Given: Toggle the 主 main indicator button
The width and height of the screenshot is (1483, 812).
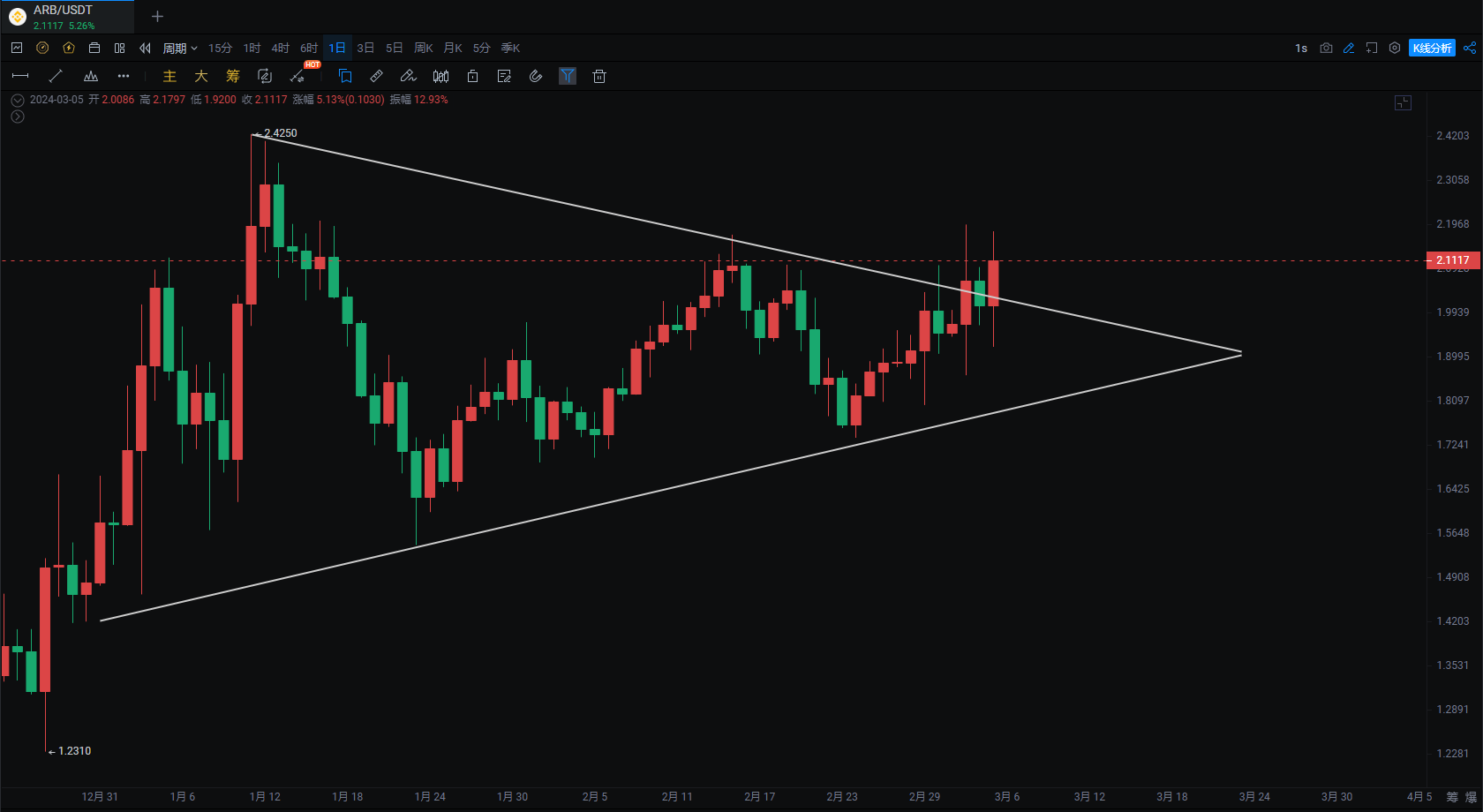Looking at the screenshot, I should [169, 76].
